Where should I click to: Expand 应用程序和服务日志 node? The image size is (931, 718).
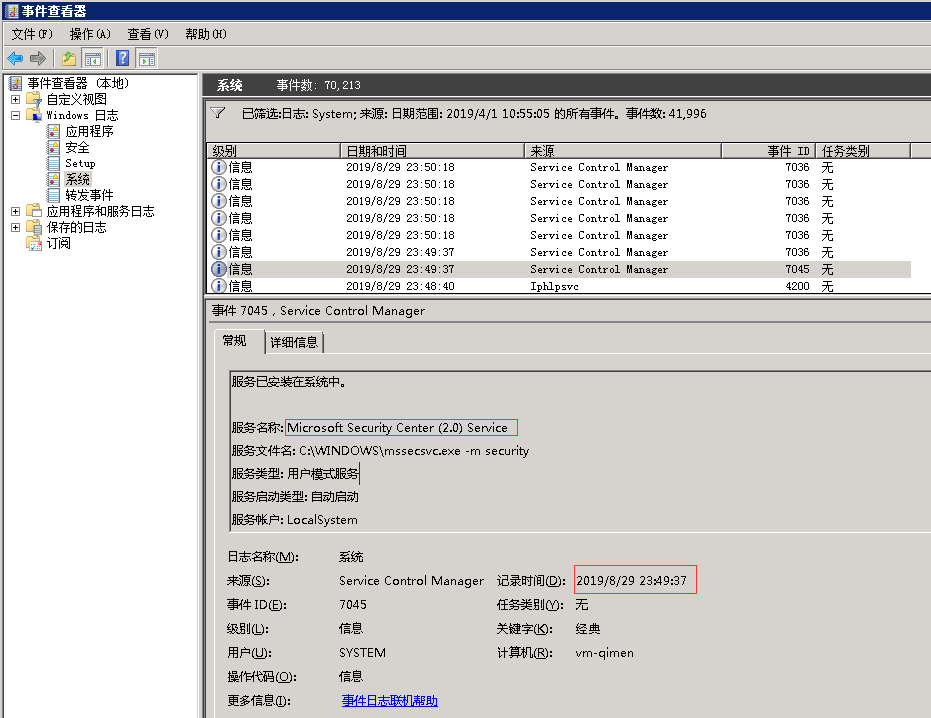[x=15, y=211]
